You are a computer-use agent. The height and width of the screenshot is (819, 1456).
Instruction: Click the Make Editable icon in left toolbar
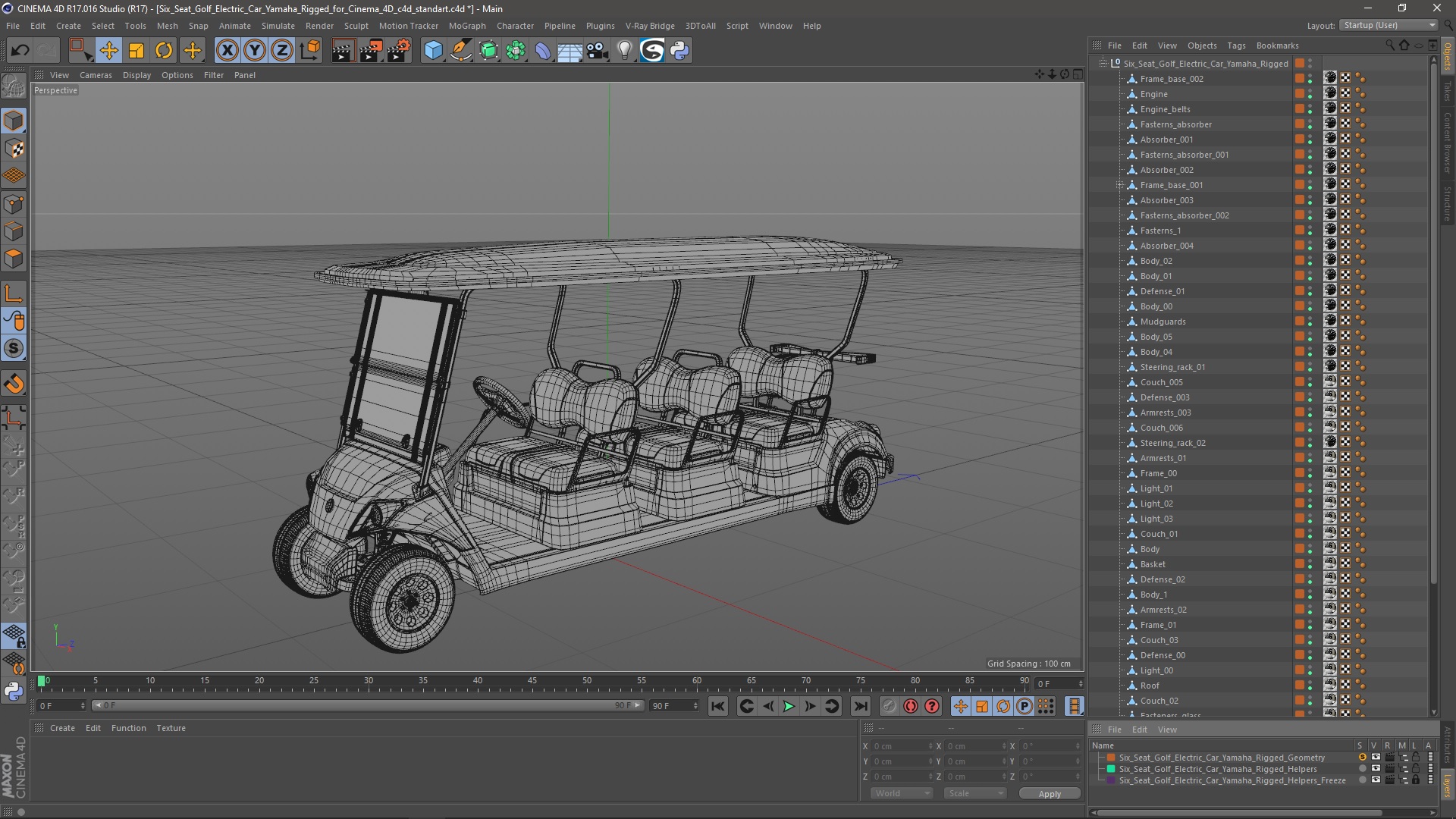pyautogui.click(x=14, y=86)
